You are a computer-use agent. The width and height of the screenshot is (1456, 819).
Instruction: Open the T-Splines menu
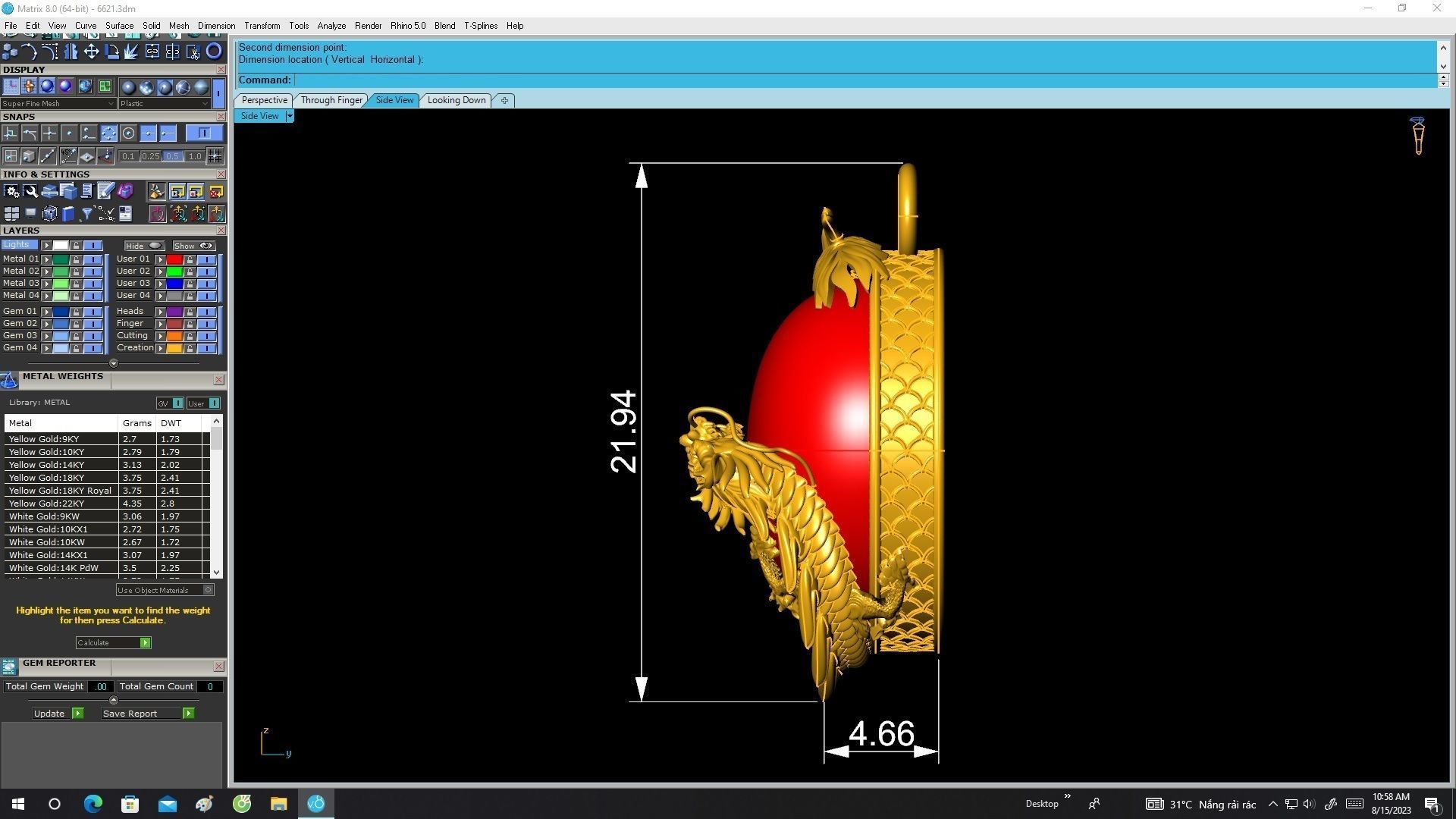click(x=480, y=26)
